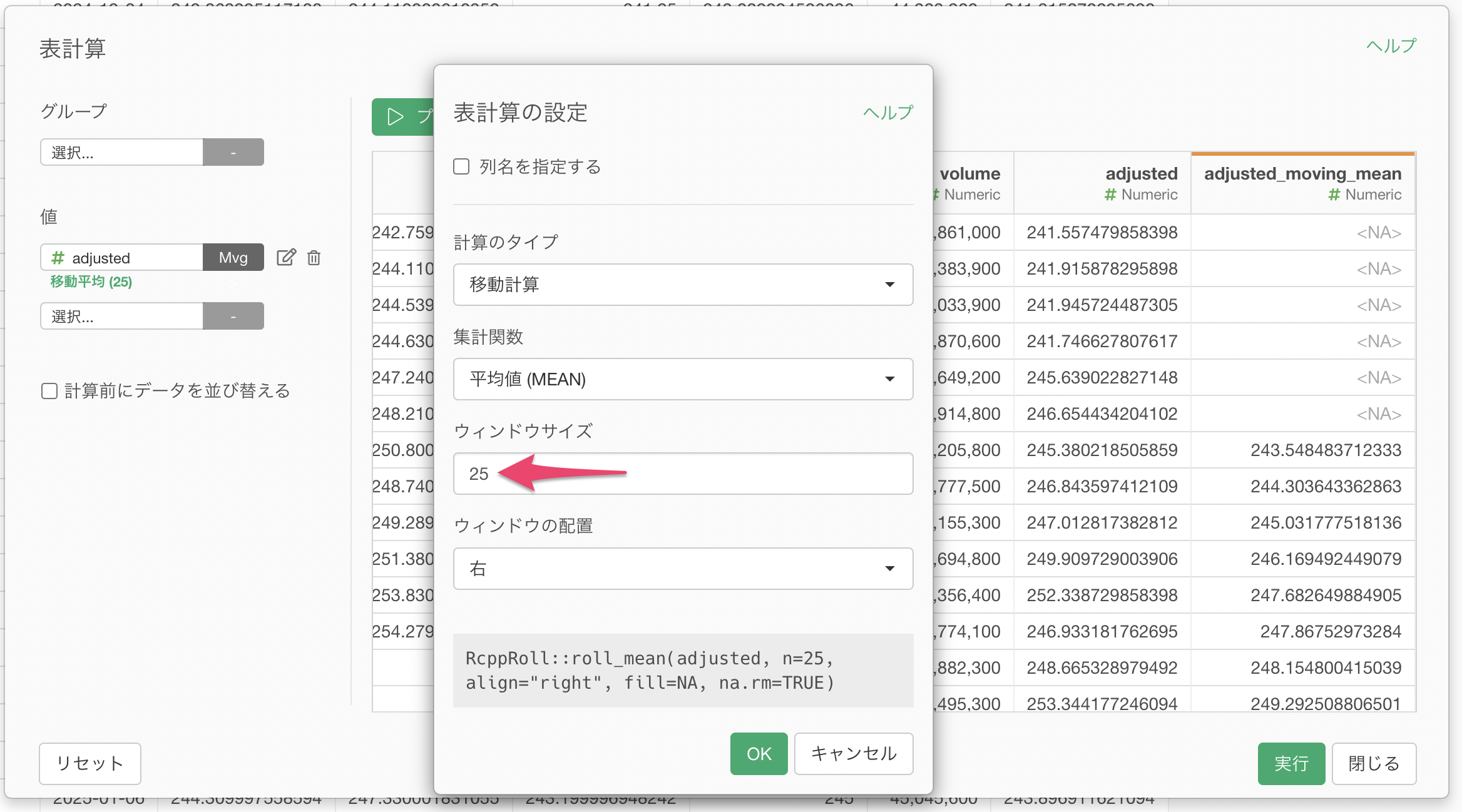Viewport: 1462px width, 812px height.
Task: Click the キャンセル button
Action: [853, 754]
